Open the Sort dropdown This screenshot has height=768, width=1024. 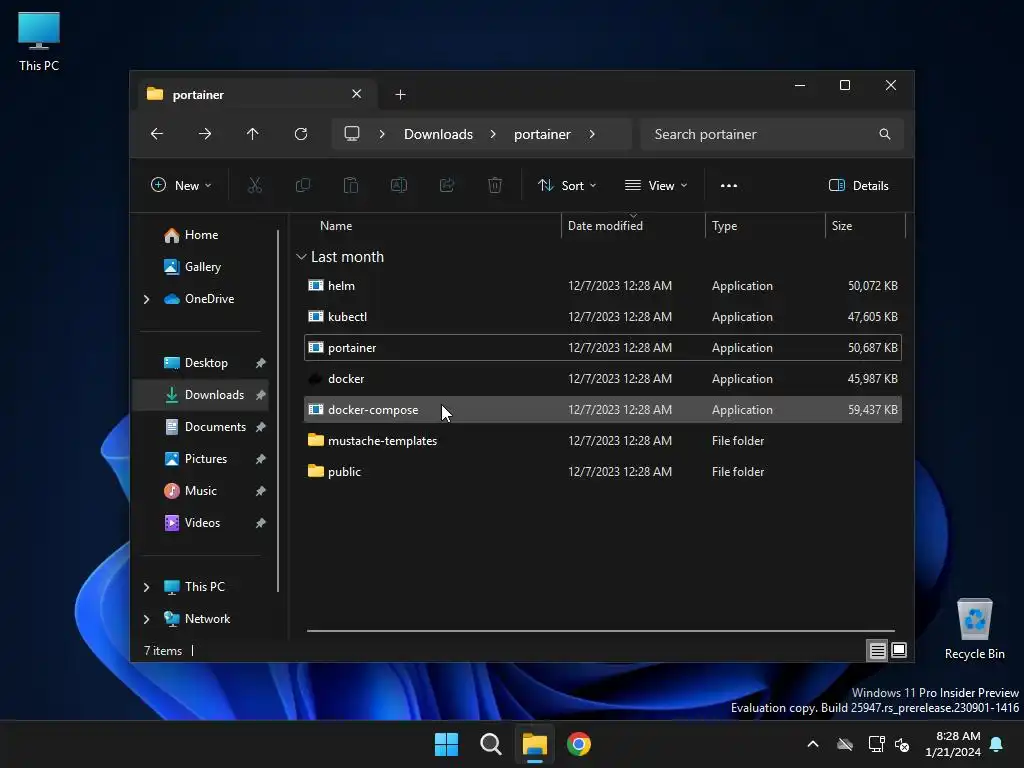(567, 185)
